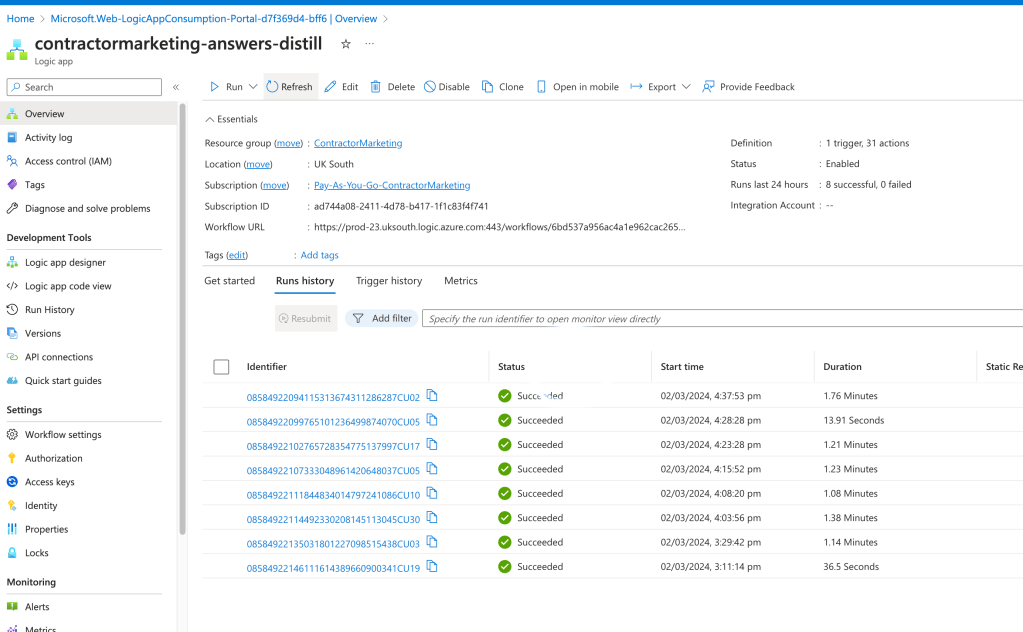Viewport: 1023px width, 632px height.
Task: Favorite this Logic app with star icon
Action: point(346,44)
